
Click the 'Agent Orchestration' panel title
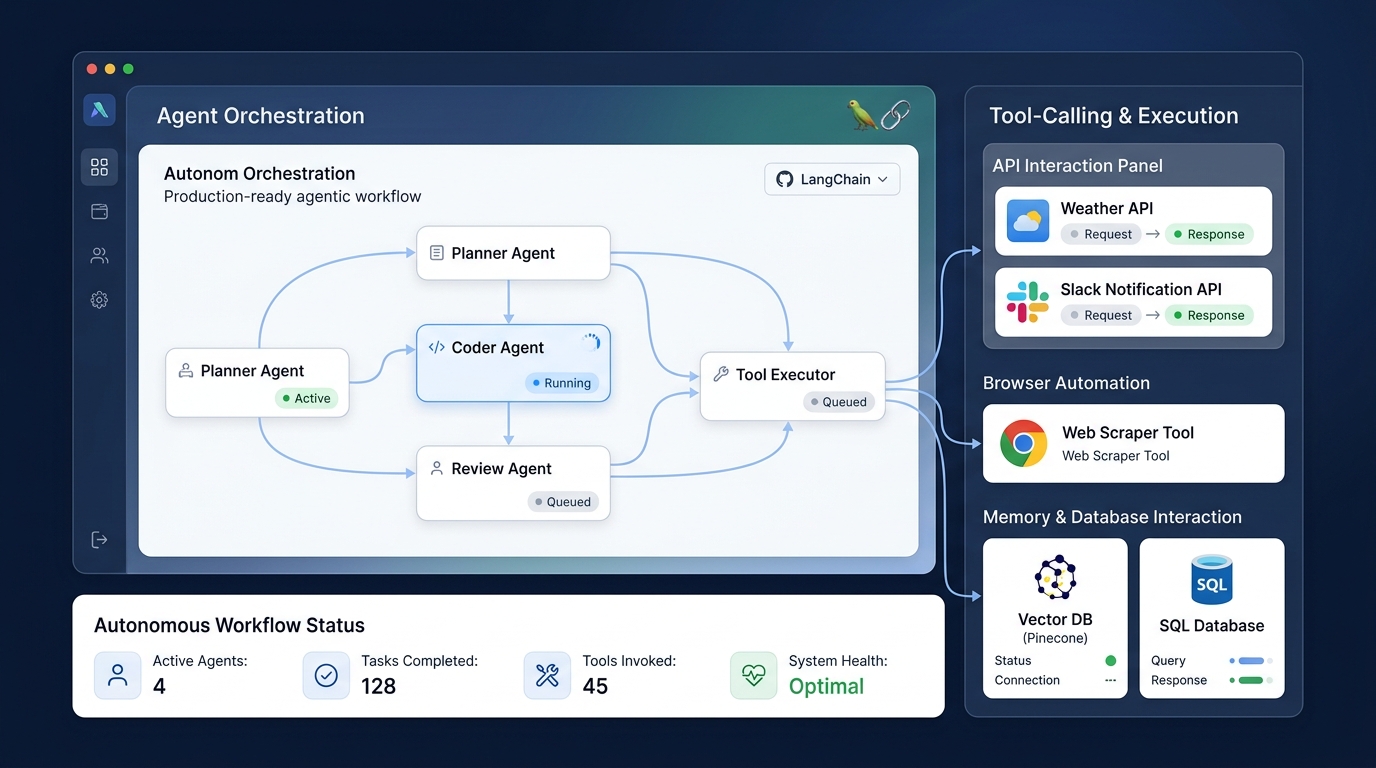[x=260, y=116]
